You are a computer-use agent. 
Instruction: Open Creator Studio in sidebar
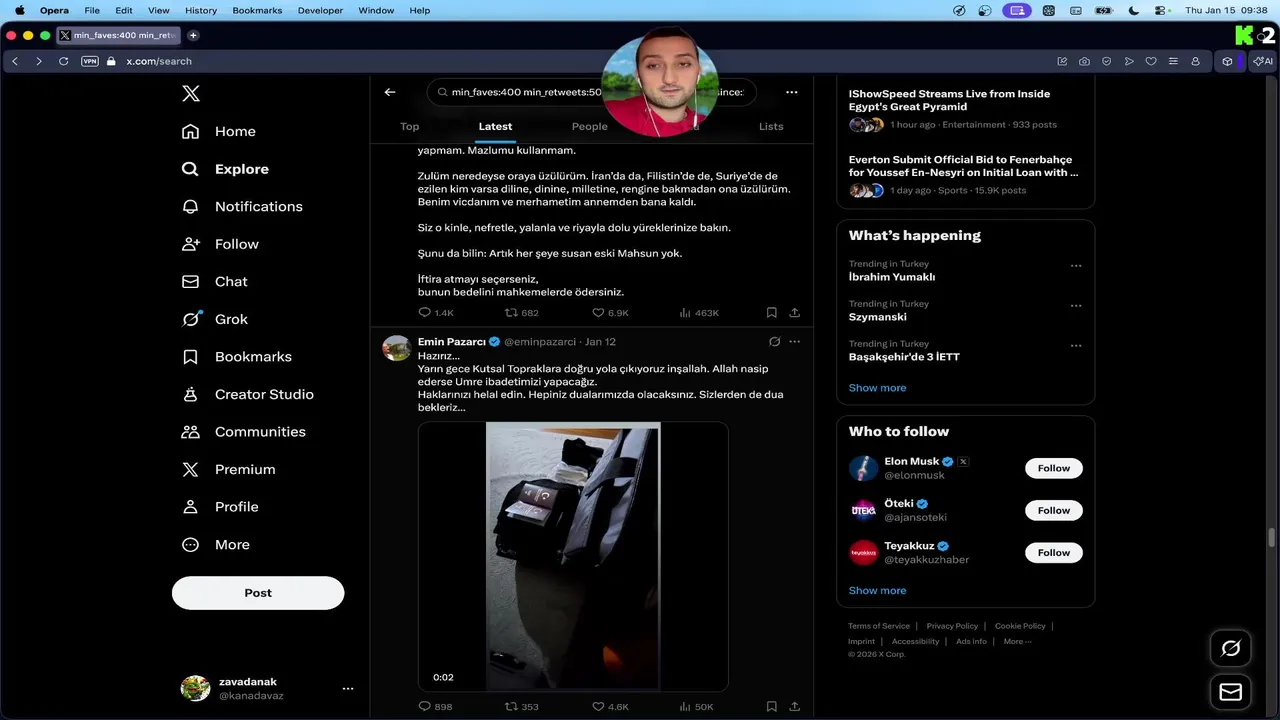point(248,395)
